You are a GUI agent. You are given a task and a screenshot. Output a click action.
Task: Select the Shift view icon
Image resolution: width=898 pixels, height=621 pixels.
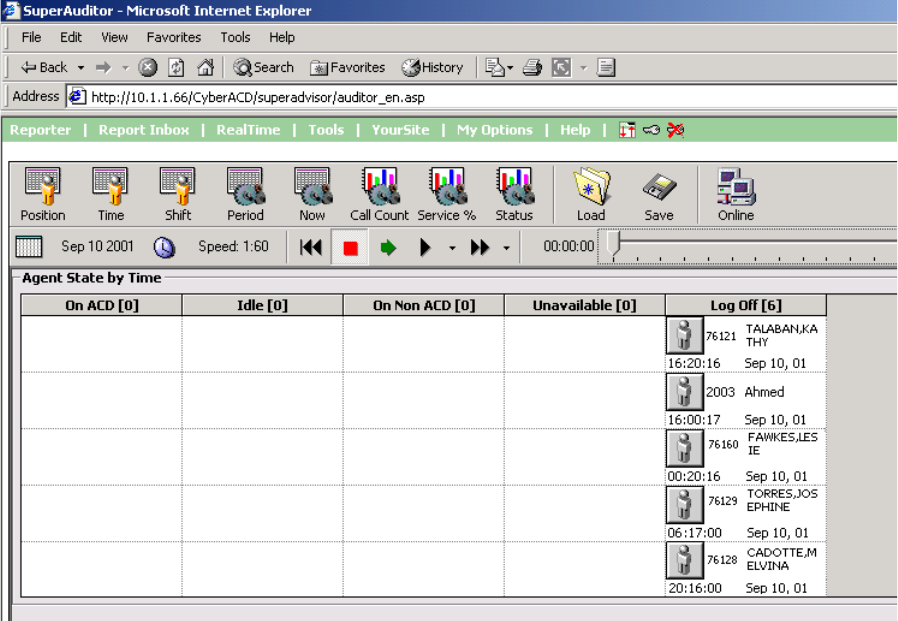178,194
